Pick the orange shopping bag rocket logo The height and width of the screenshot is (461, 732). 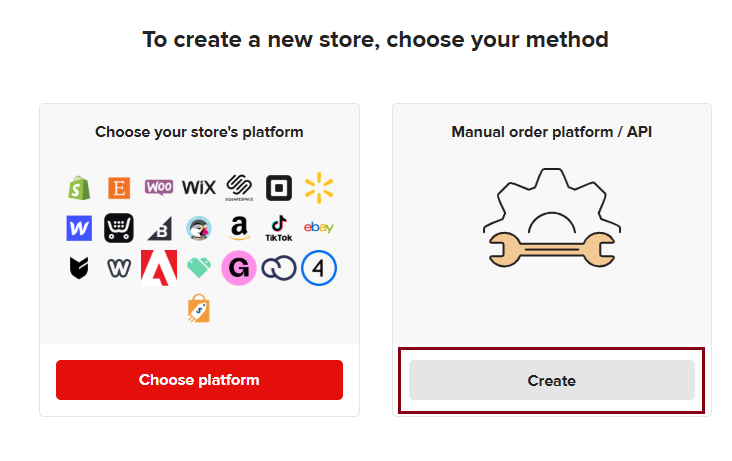199,308
